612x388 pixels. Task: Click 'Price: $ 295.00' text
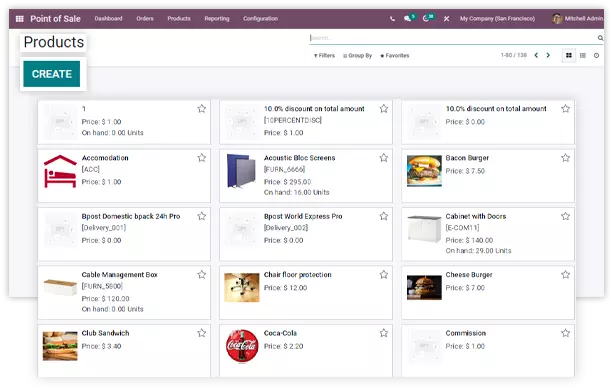click(287, 182)
